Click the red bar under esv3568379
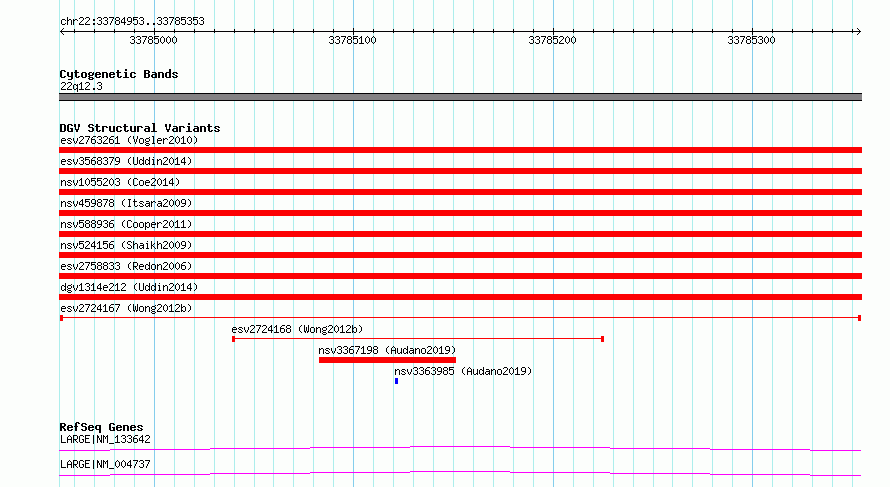The image size is (890, 487). click(x=460, y=171)
